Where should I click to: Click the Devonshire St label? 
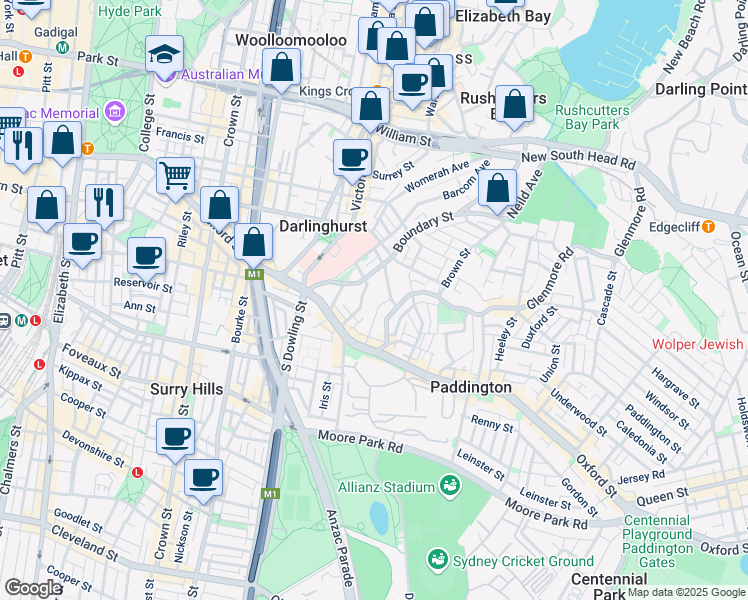[x=93, y=449]
